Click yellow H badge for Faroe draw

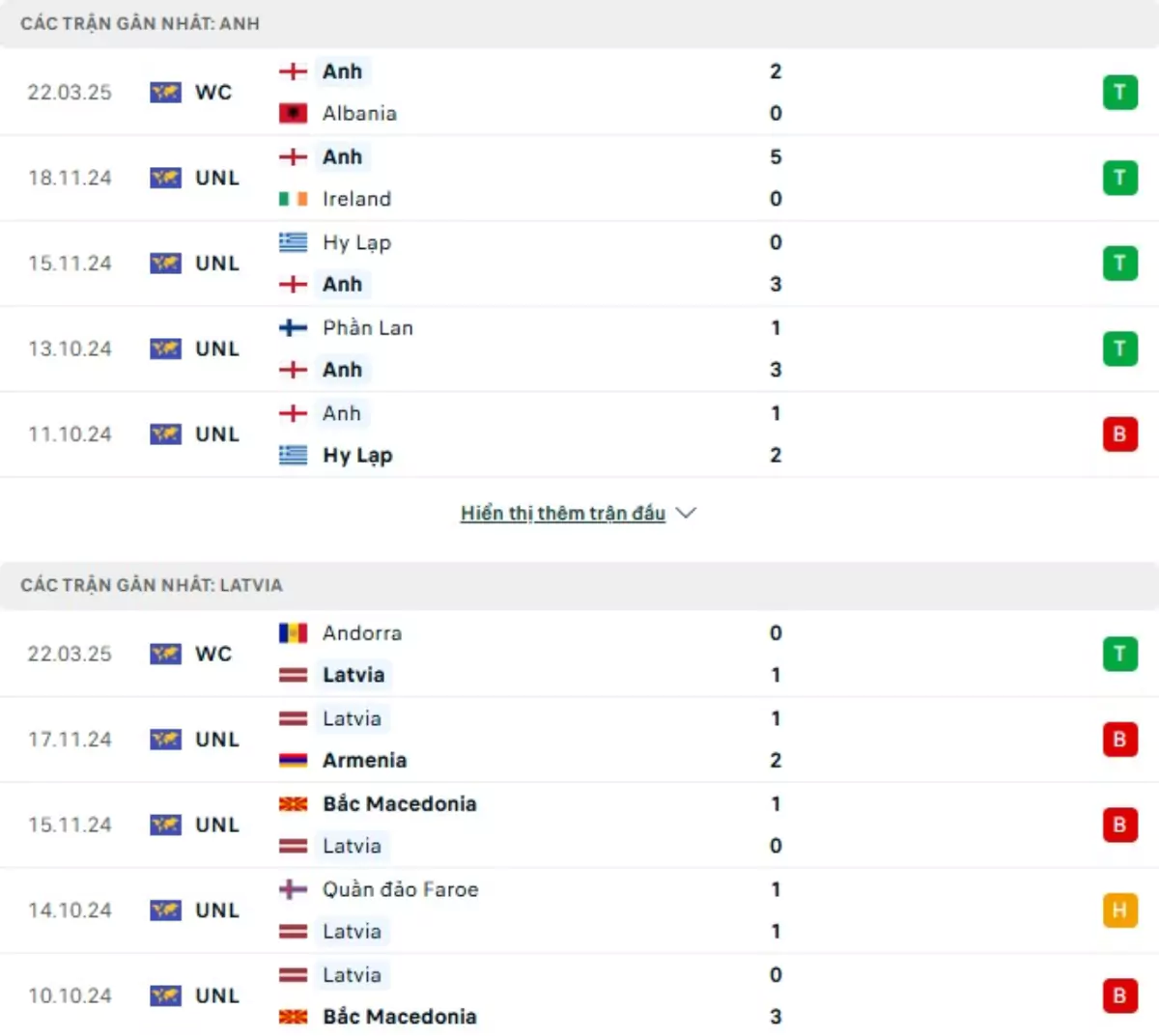pyautogui.click(x=1119, y=910)
